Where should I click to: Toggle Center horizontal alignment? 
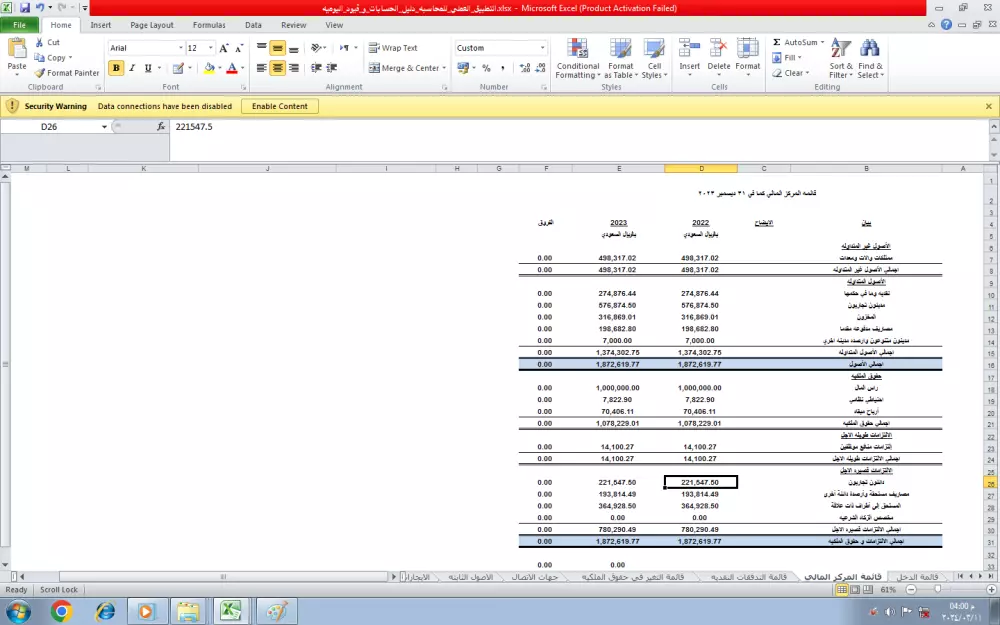point(277,68)
